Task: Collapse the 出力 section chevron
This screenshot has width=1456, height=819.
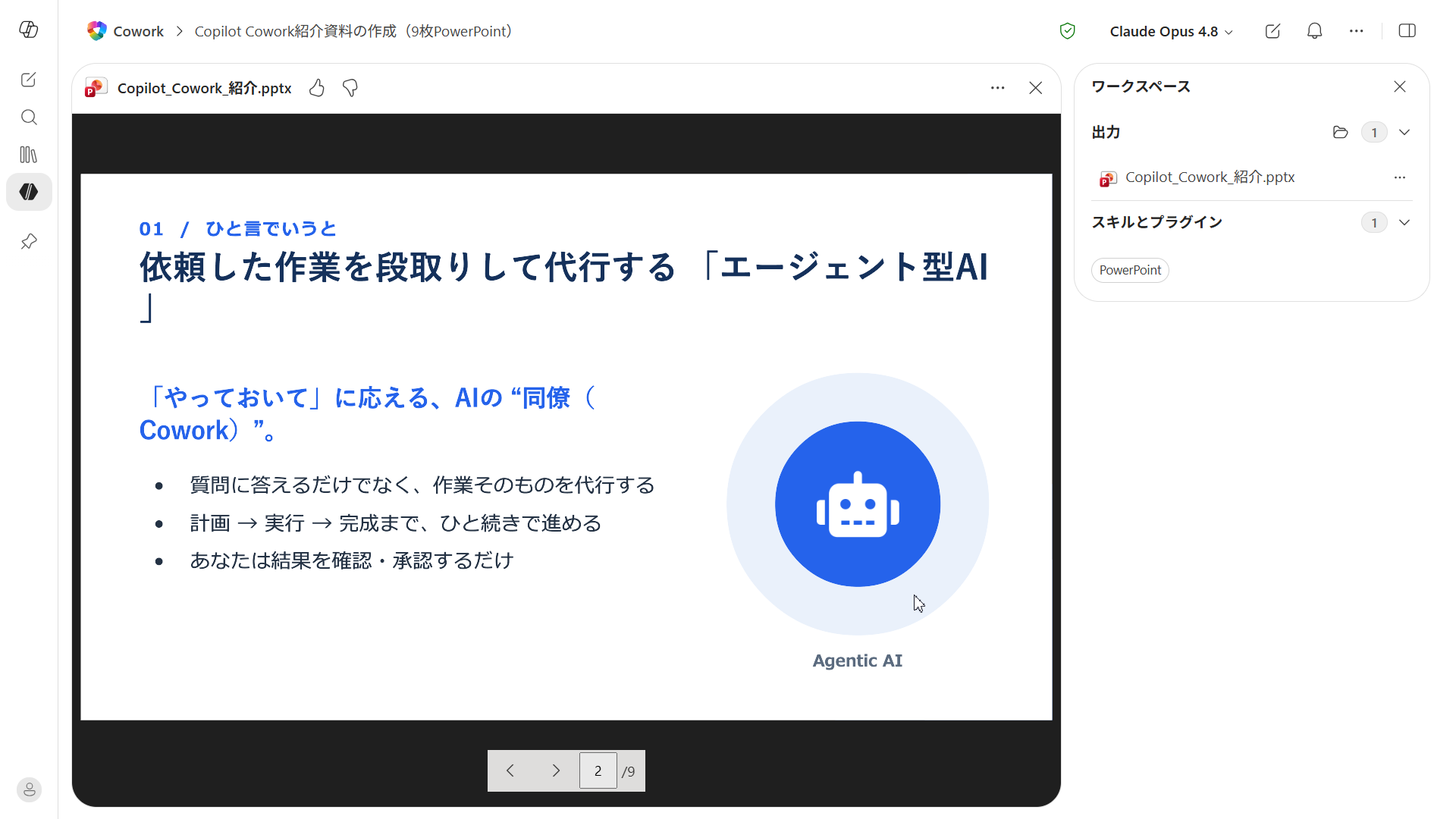Action: click(x=1404, y=132)
